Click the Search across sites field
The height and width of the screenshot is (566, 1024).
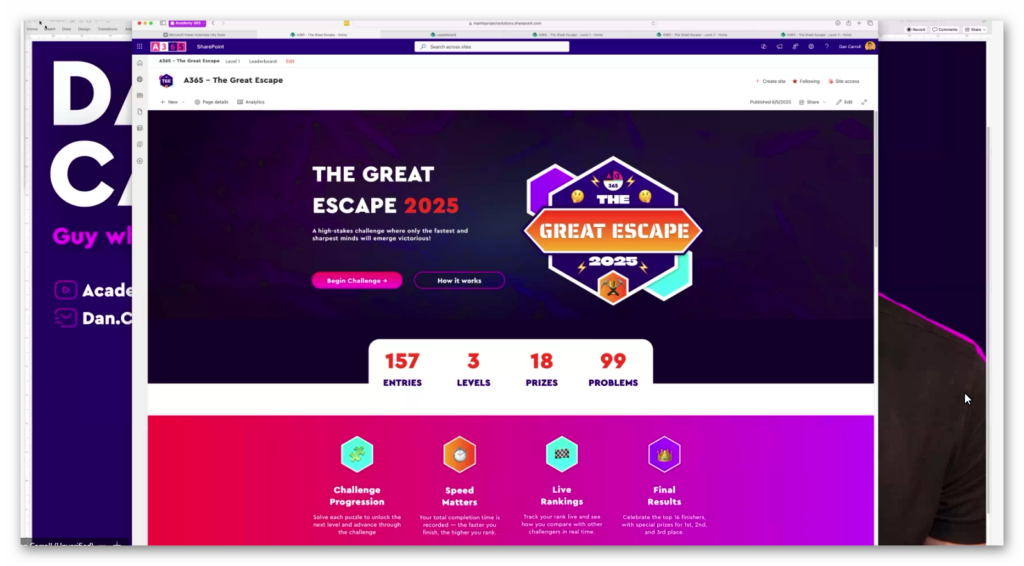click(492, 46)
